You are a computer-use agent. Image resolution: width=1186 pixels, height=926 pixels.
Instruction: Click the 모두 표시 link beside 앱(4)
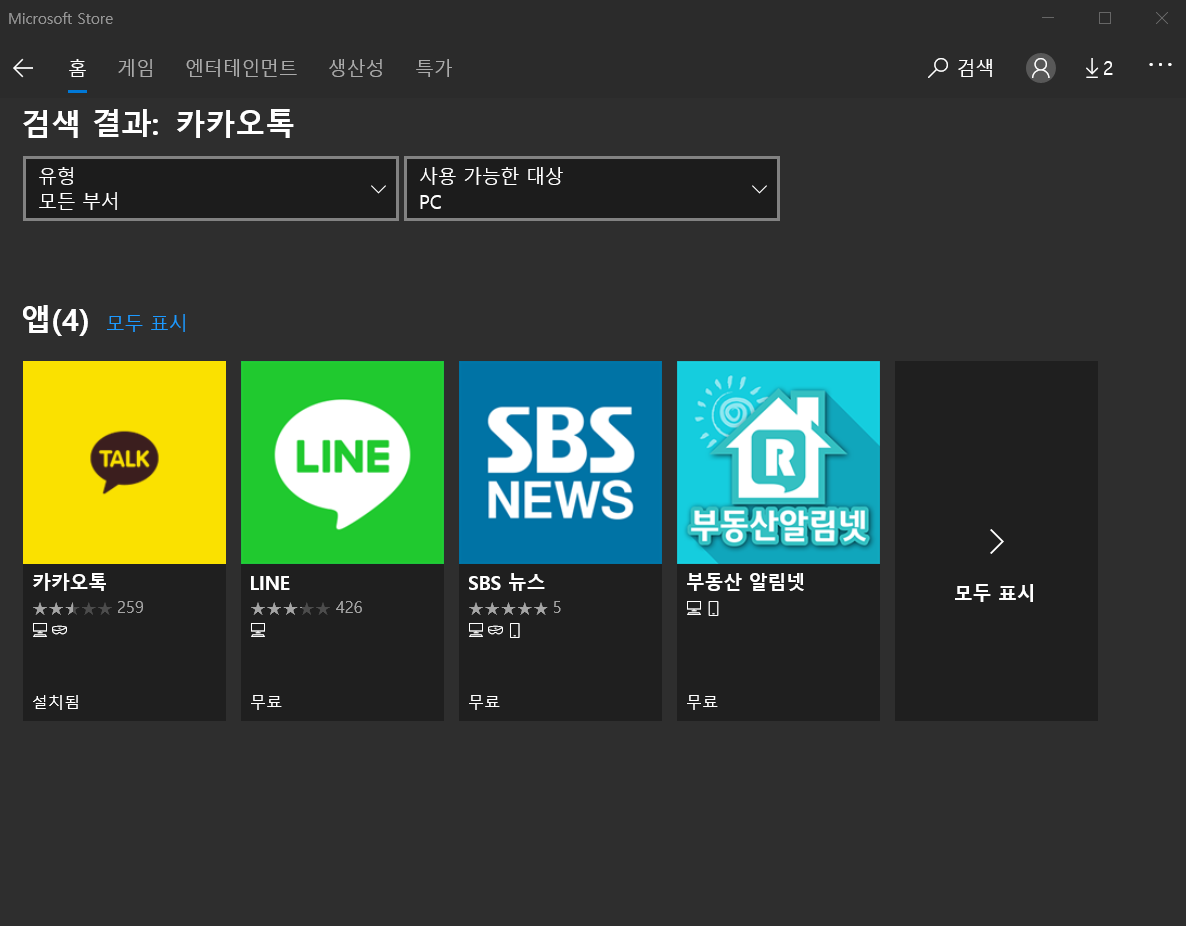[147, 323]
